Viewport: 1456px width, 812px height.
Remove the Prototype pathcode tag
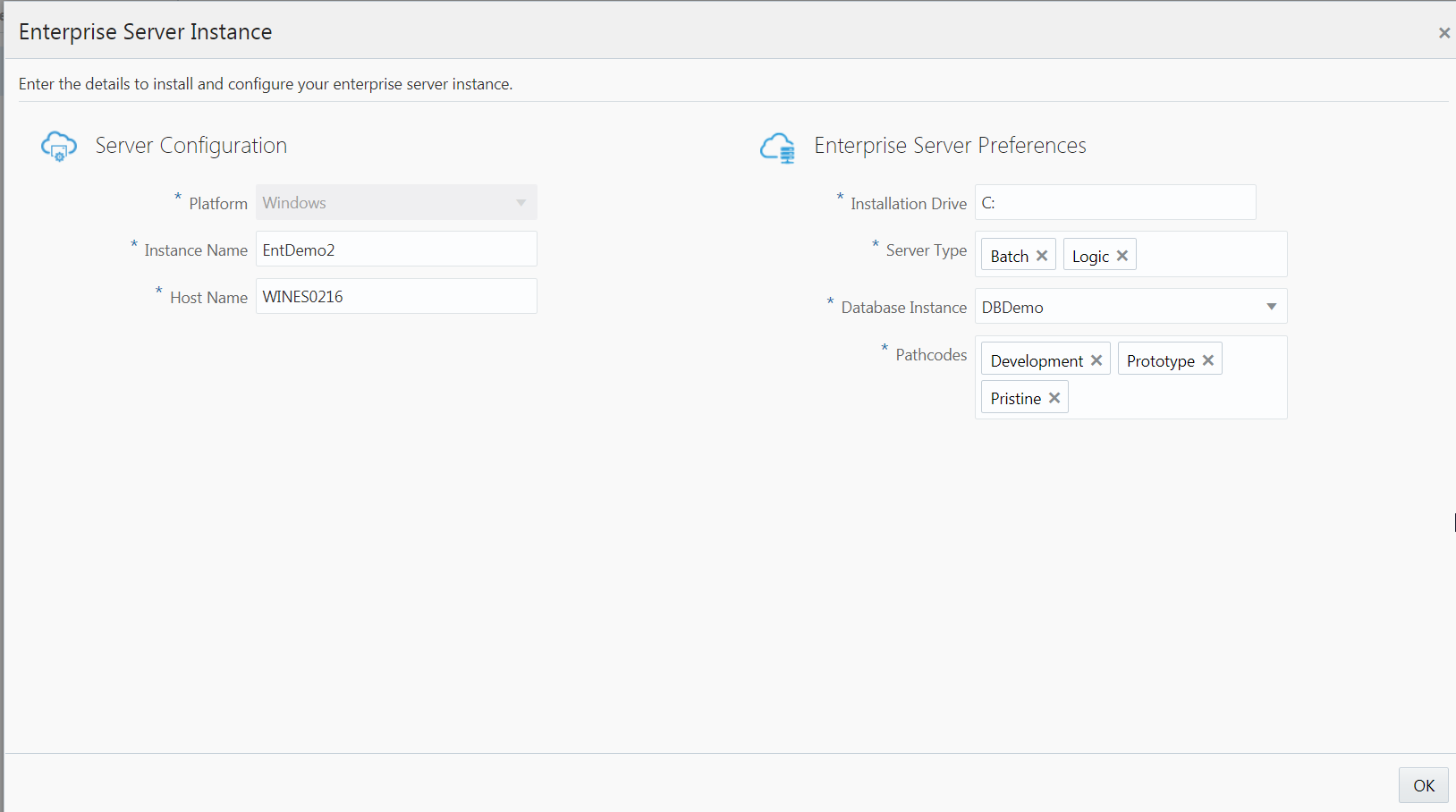[x=1208, y=360]
